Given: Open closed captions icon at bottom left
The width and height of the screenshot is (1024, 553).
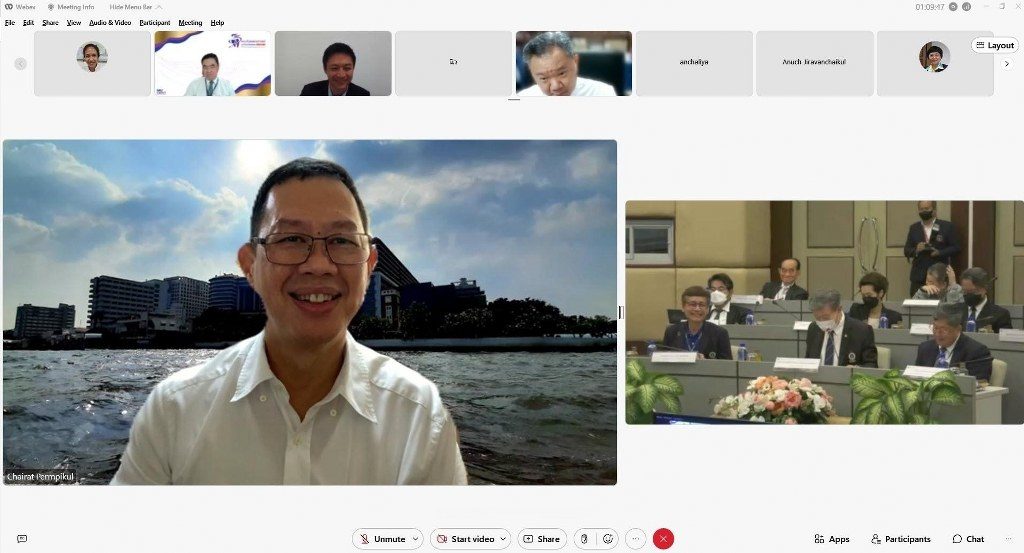Looking at the screenshot, I should [x=22, y=539].
